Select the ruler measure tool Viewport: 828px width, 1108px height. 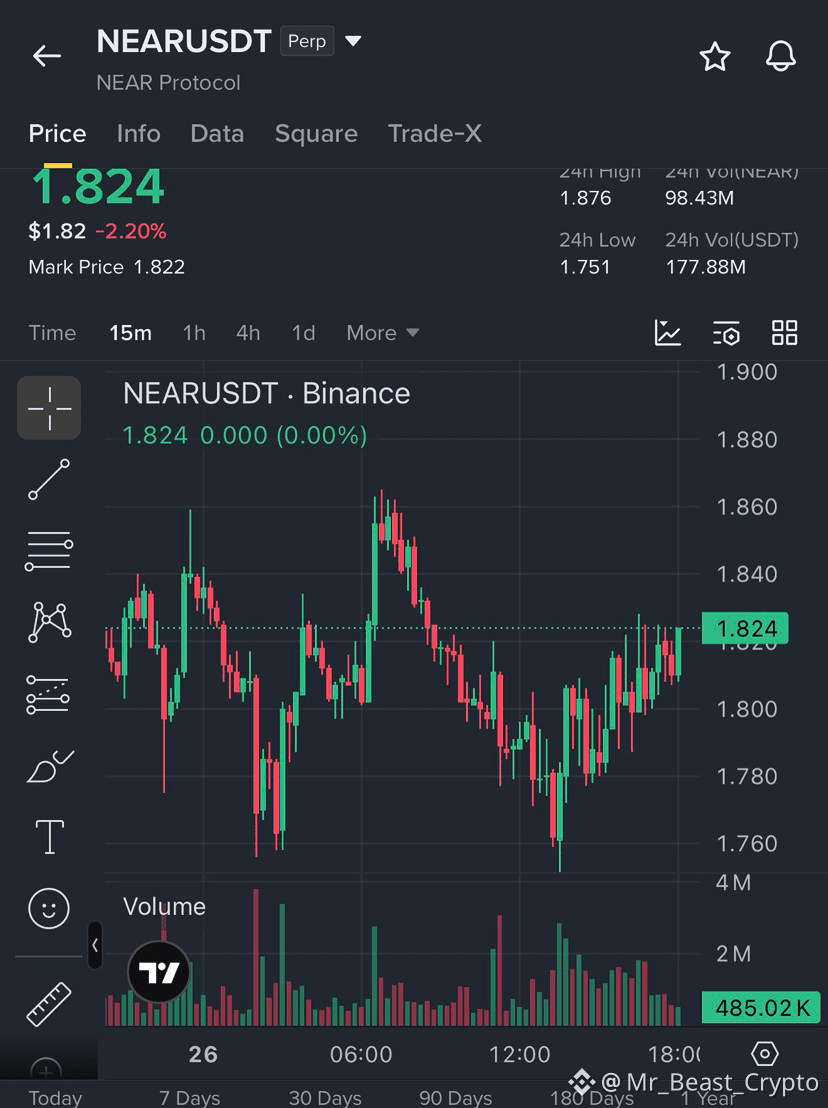pos(49,1004)
